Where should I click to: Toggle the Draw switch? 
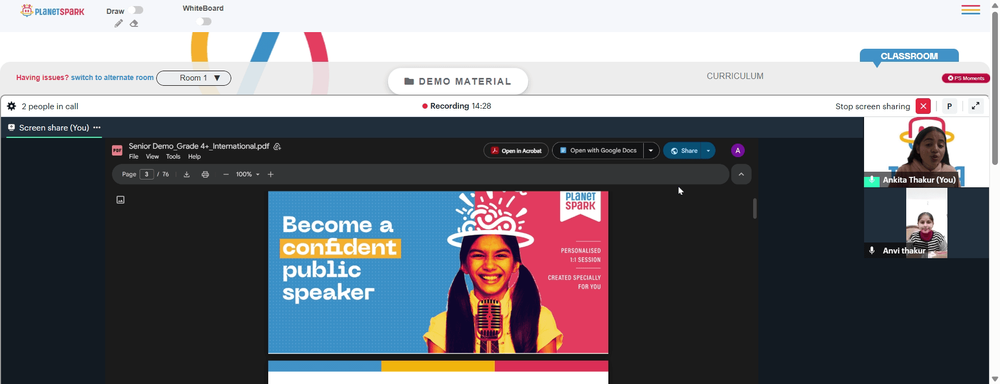point(135,10)
